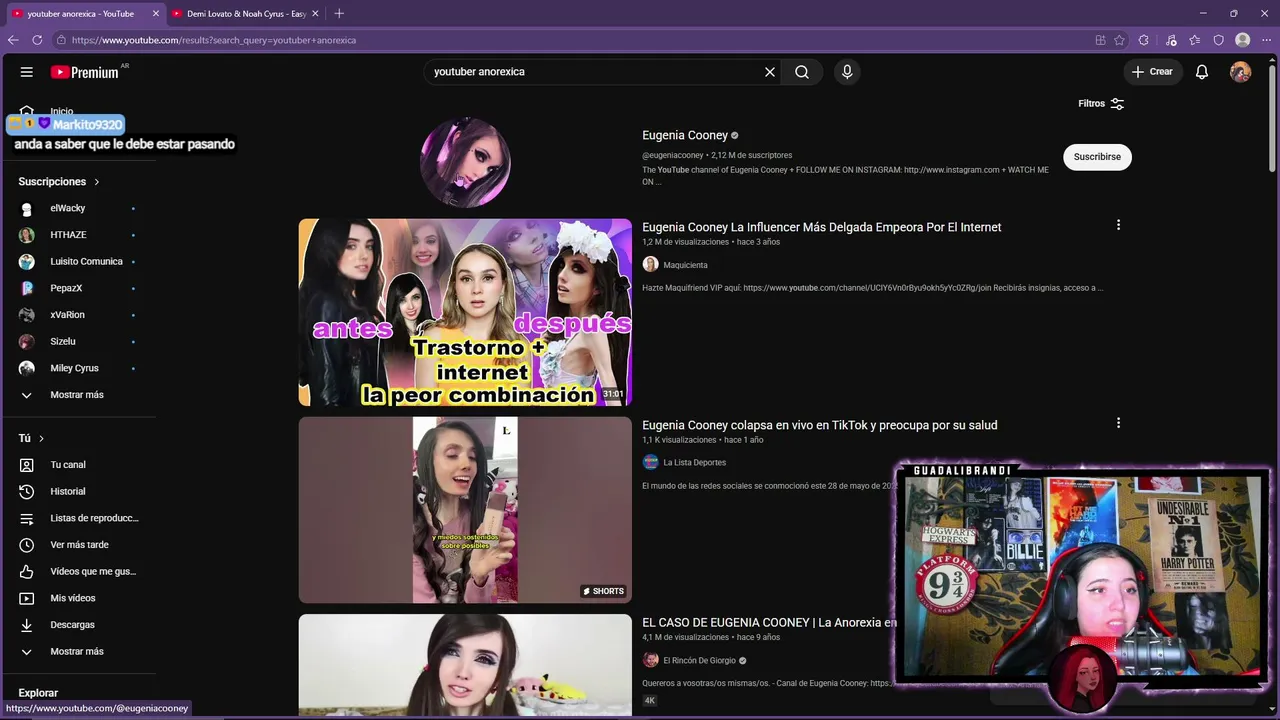Screen dimensions: 1280x720
Task: Start voice search with the microphone
Action: [x=847, y=72]
